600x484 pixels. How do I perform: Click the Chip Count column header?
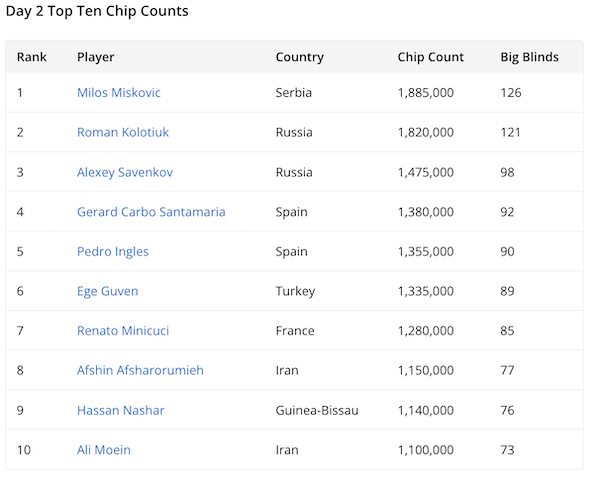click(x=430, y=57)
